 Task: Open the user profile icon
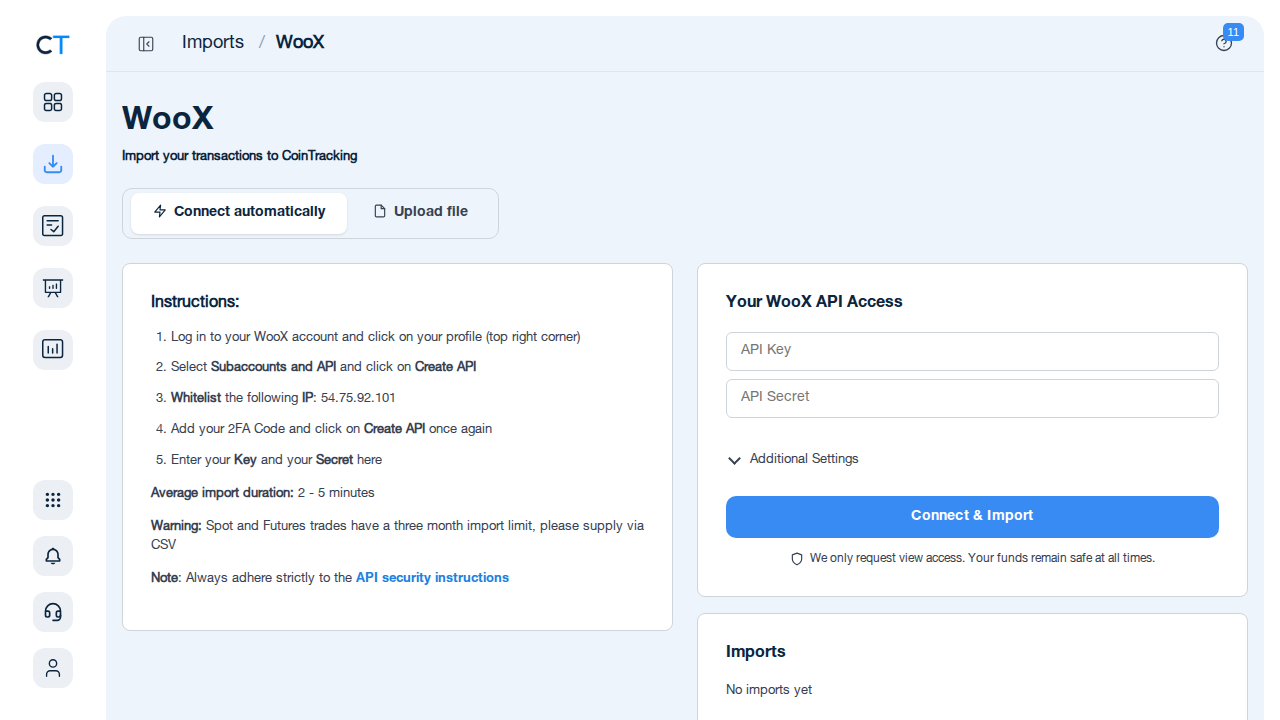[x=53, y=668]
